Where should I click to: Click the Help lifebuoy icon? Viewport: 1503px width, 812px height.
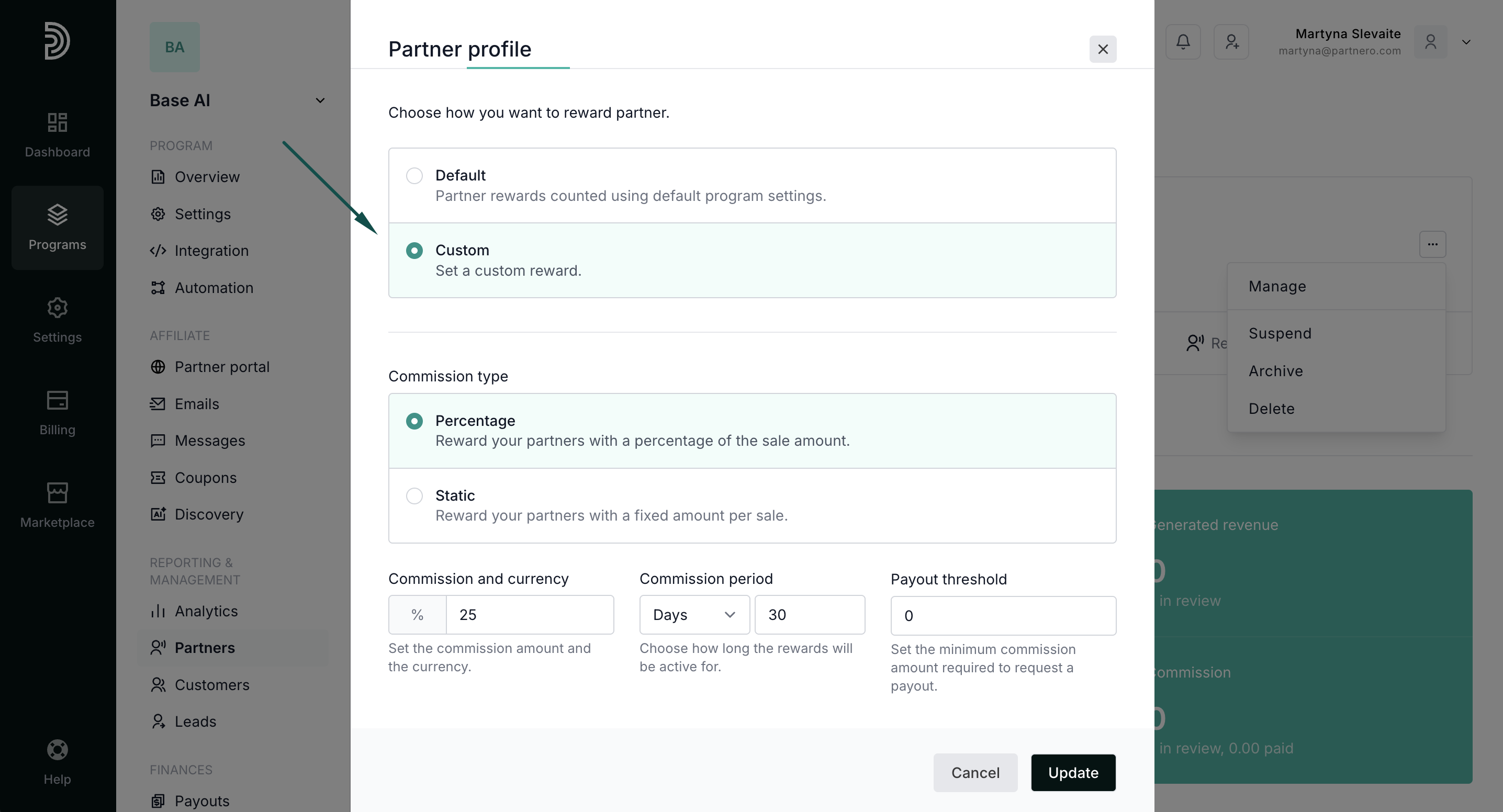pyautogui.click(x=57, y=750)
